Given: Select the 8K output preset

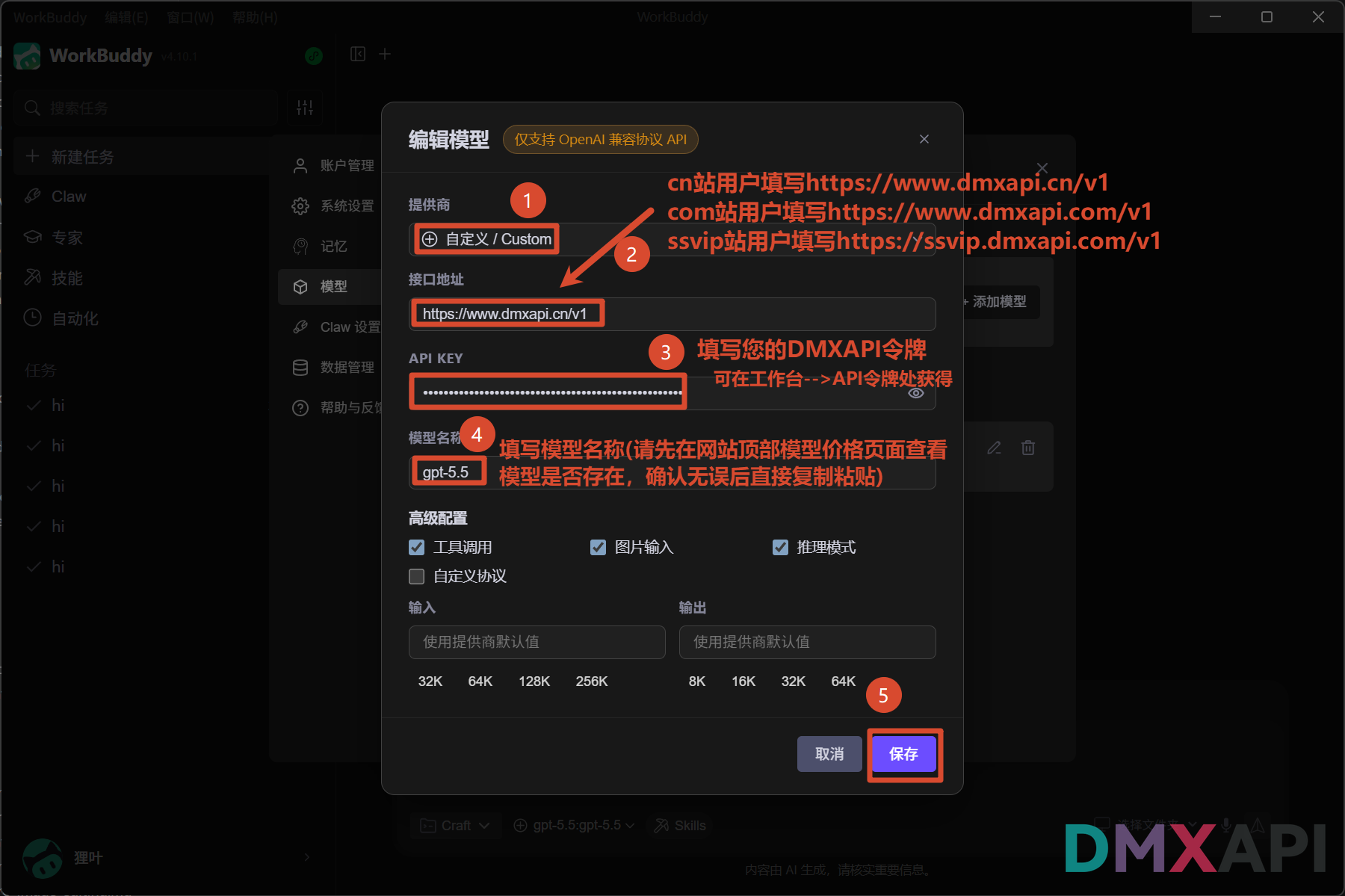Looking at the screenshot, I should [697, 682].
